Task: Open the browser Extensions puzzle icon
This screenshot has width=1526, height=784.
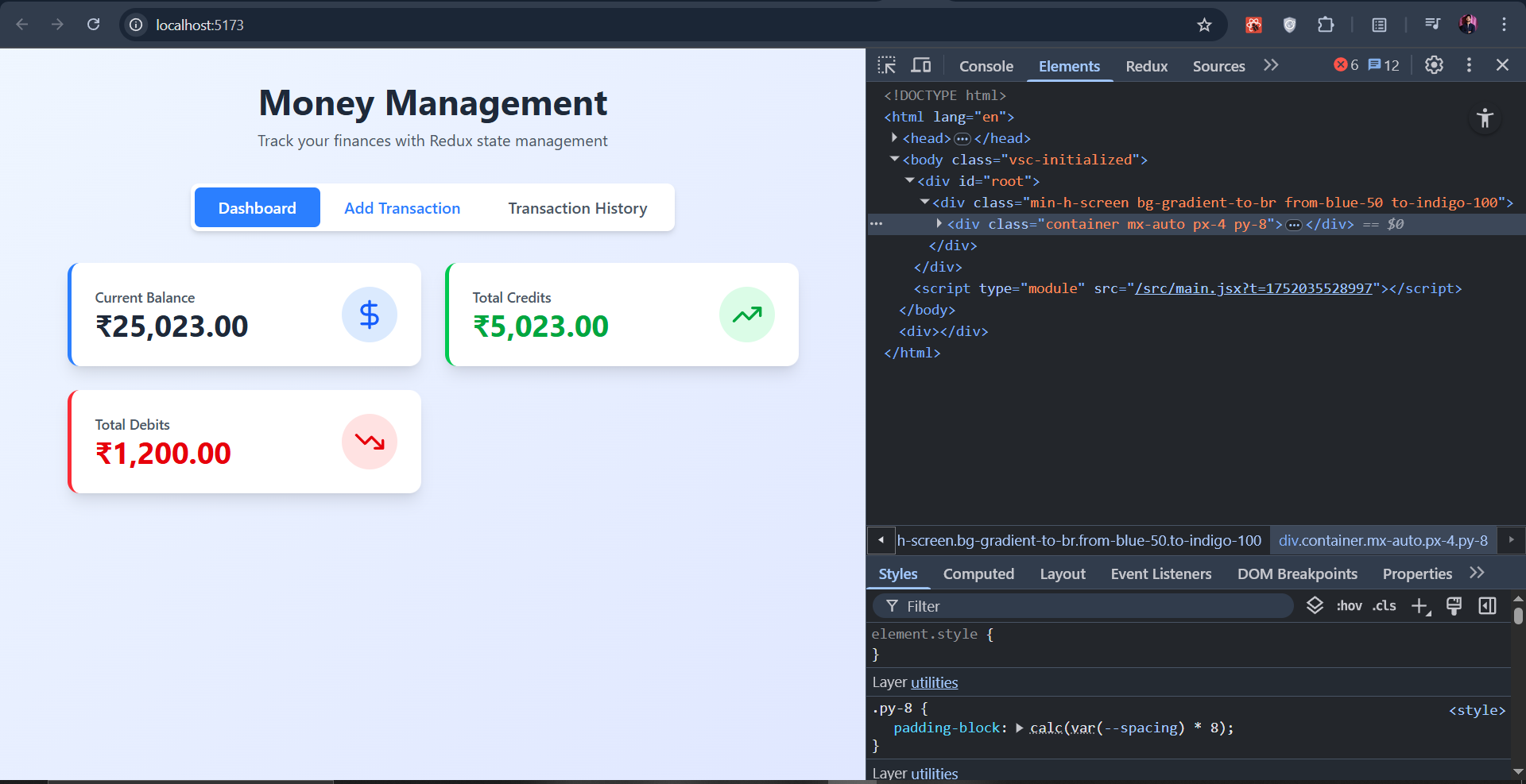Action: coord(1326,25)
